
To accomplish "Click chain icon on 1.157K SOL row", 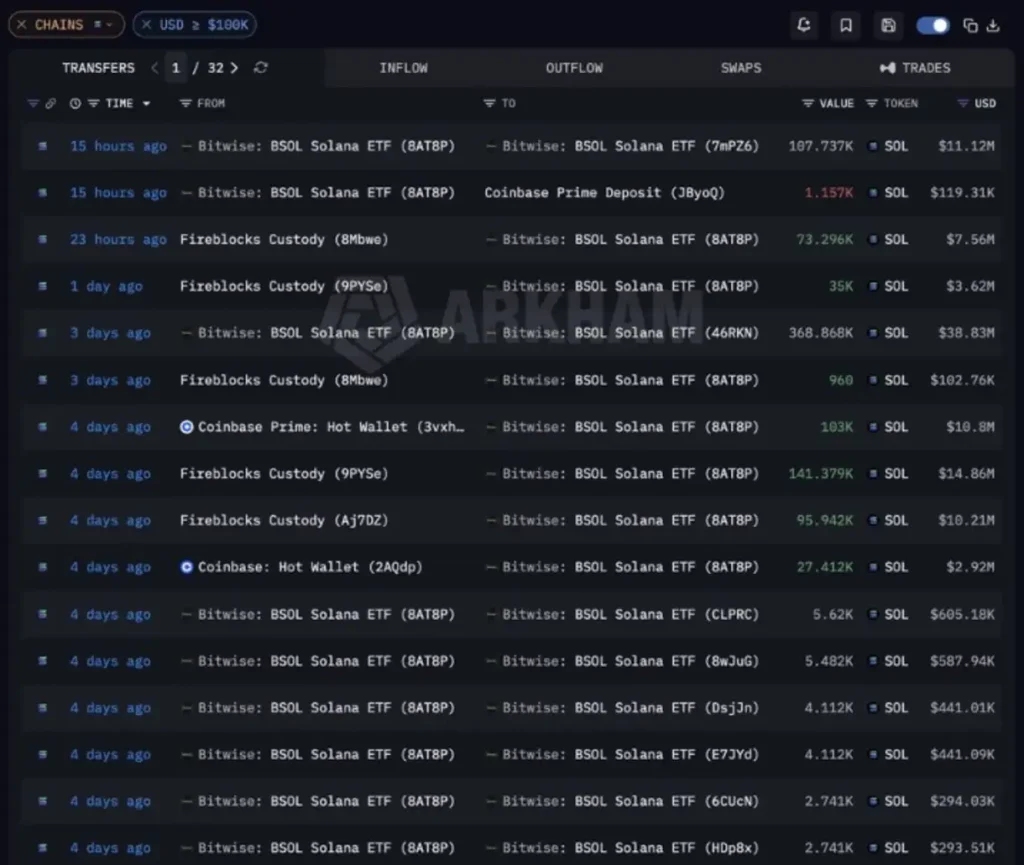I will pos(42,193).
